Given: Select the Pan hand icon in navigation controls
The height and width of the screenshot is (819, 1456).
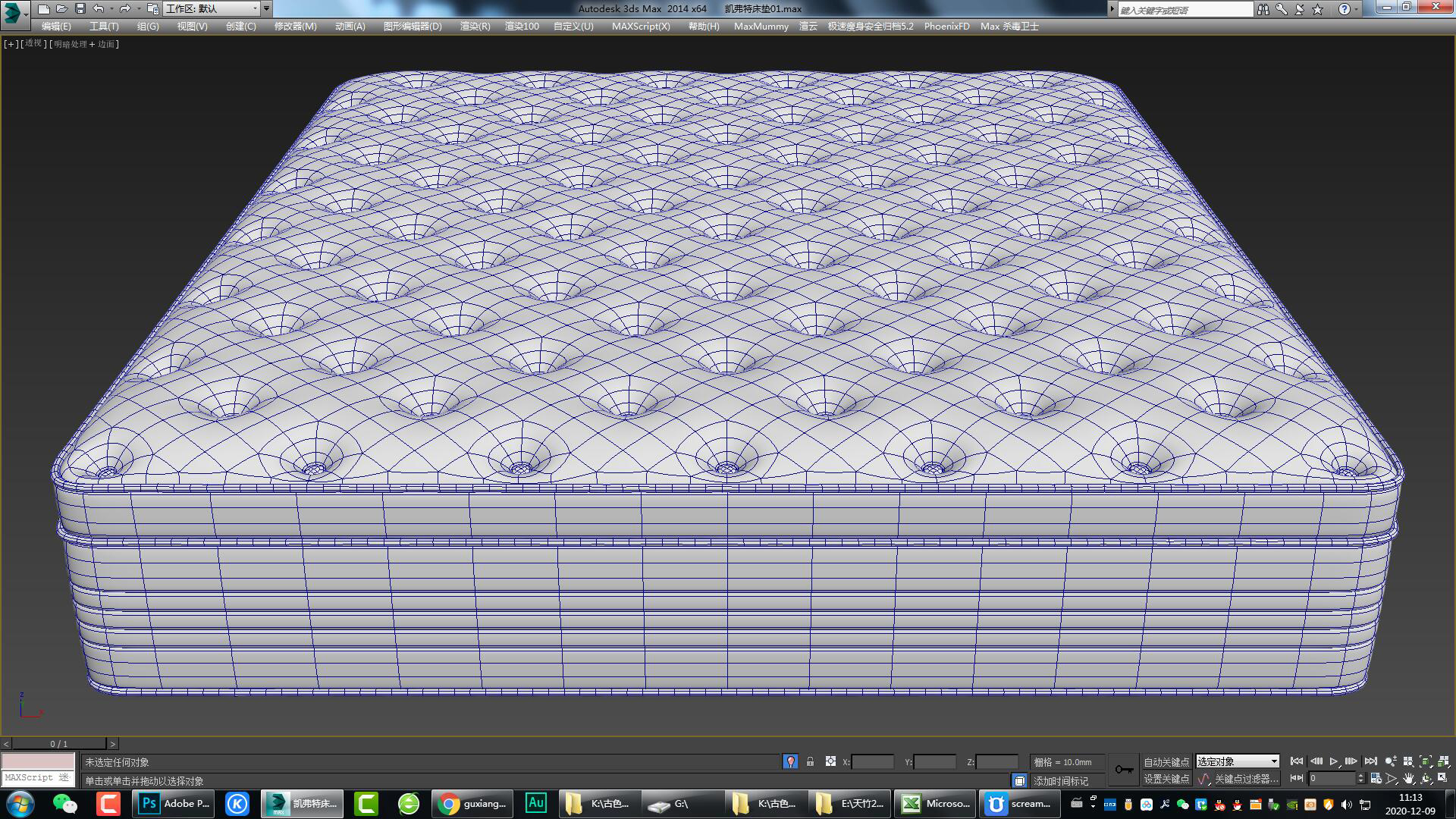Looking at the screenshot, I should (1410, 780).
